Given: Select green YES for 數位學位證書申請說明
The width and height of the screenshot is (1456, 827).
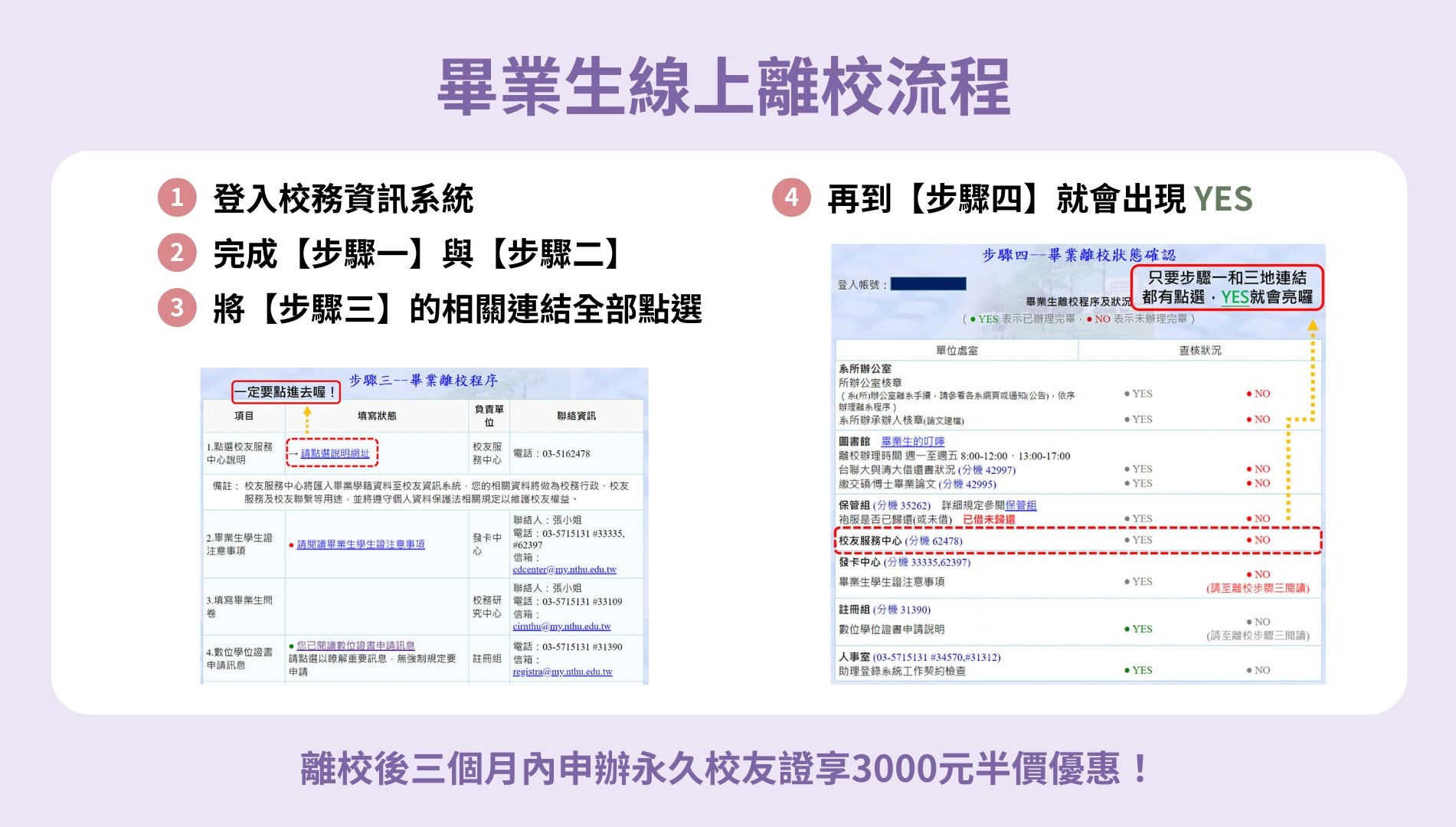Looking at the screenshot, I should [1137, 629].
